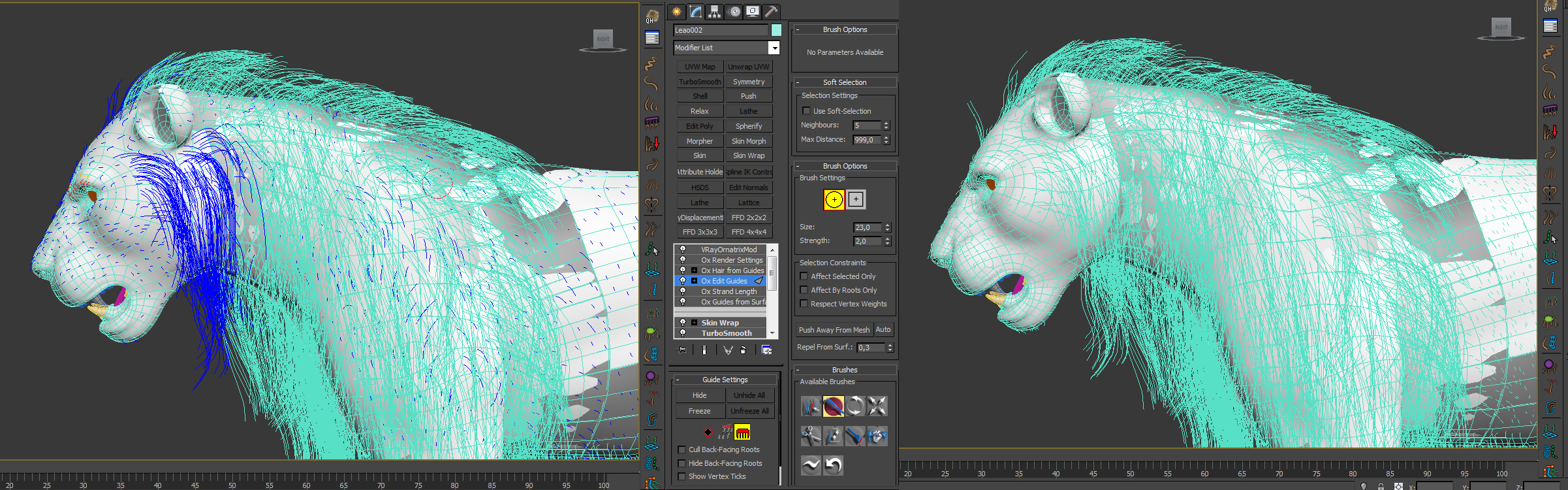Open the Modifier List dropdown
Viewport: 1568px width, 490px height.
(x=774, y=48)
